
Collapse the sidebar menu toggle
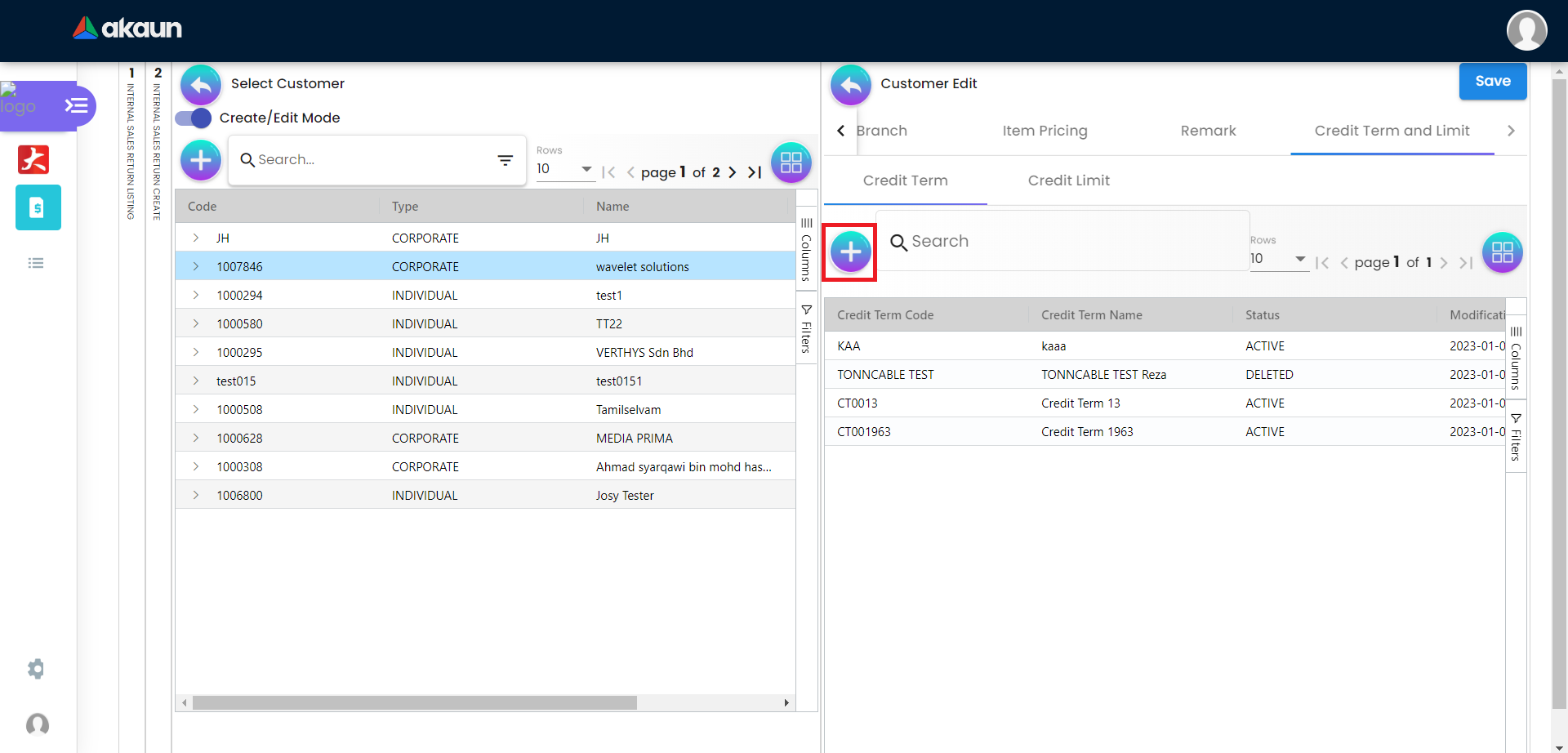point(76,105)
